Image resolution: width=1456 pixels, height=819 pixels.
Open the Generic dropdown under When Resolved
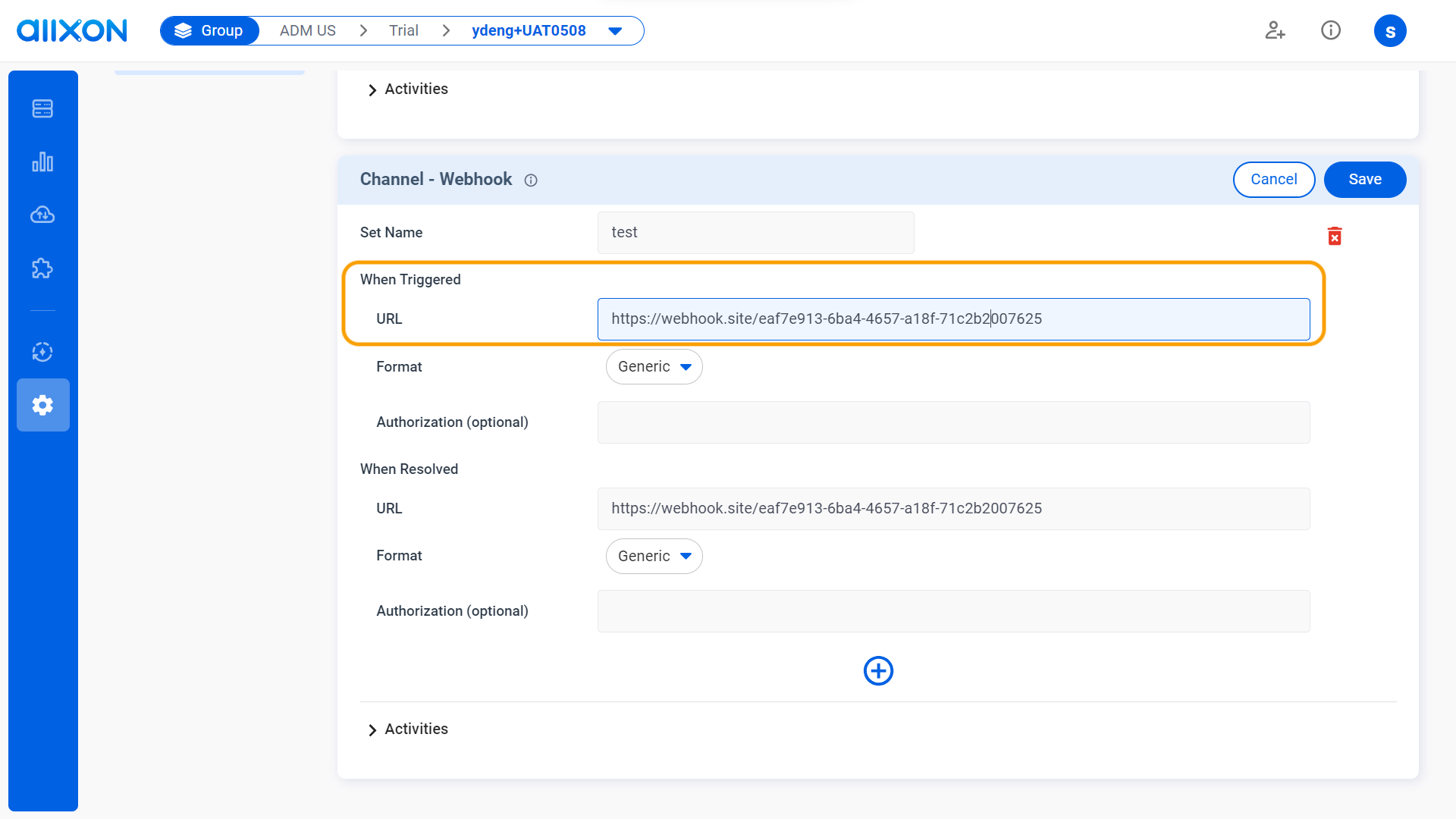point(654,556)
